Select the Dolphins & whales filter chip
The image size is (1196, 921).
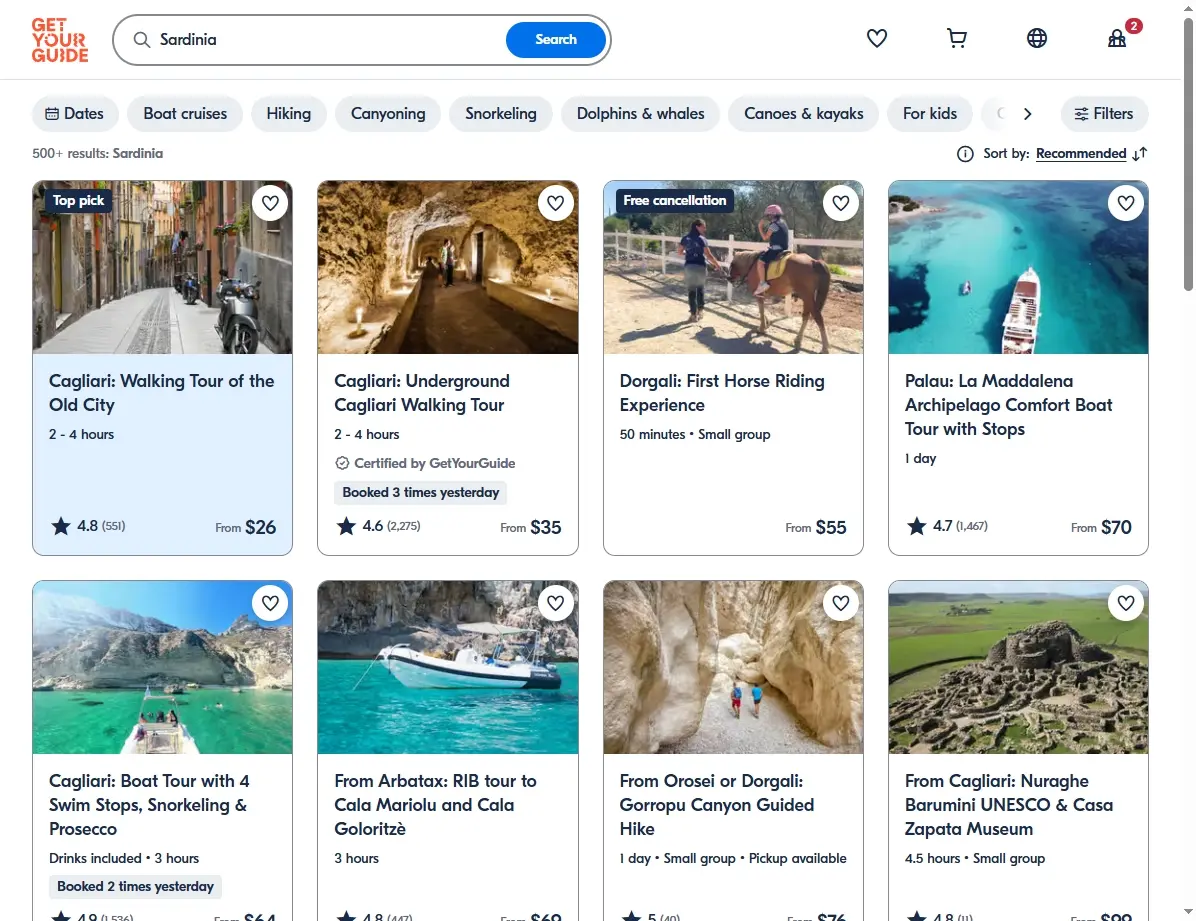pyautogui.click(x=641, y=114)
